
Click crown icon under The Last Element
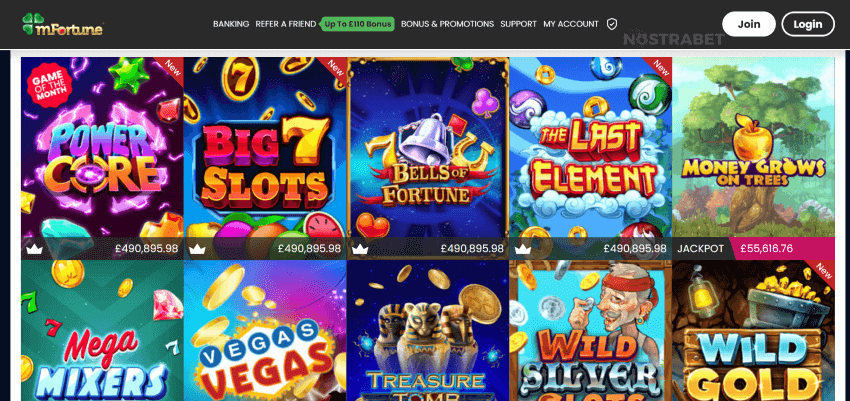click(x=523, y=249)
